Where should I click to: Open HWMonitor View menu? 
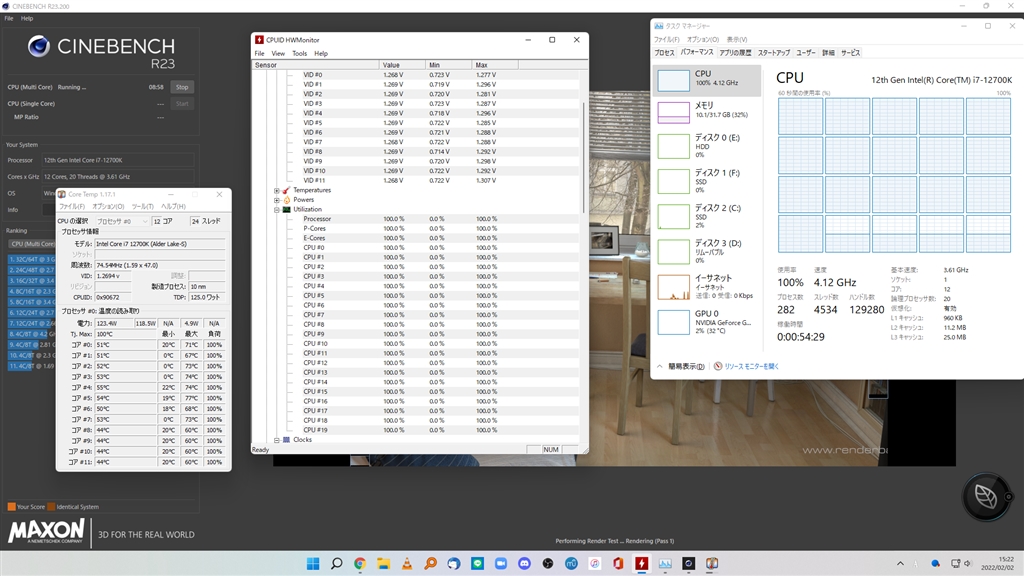[x=278, y=54]
